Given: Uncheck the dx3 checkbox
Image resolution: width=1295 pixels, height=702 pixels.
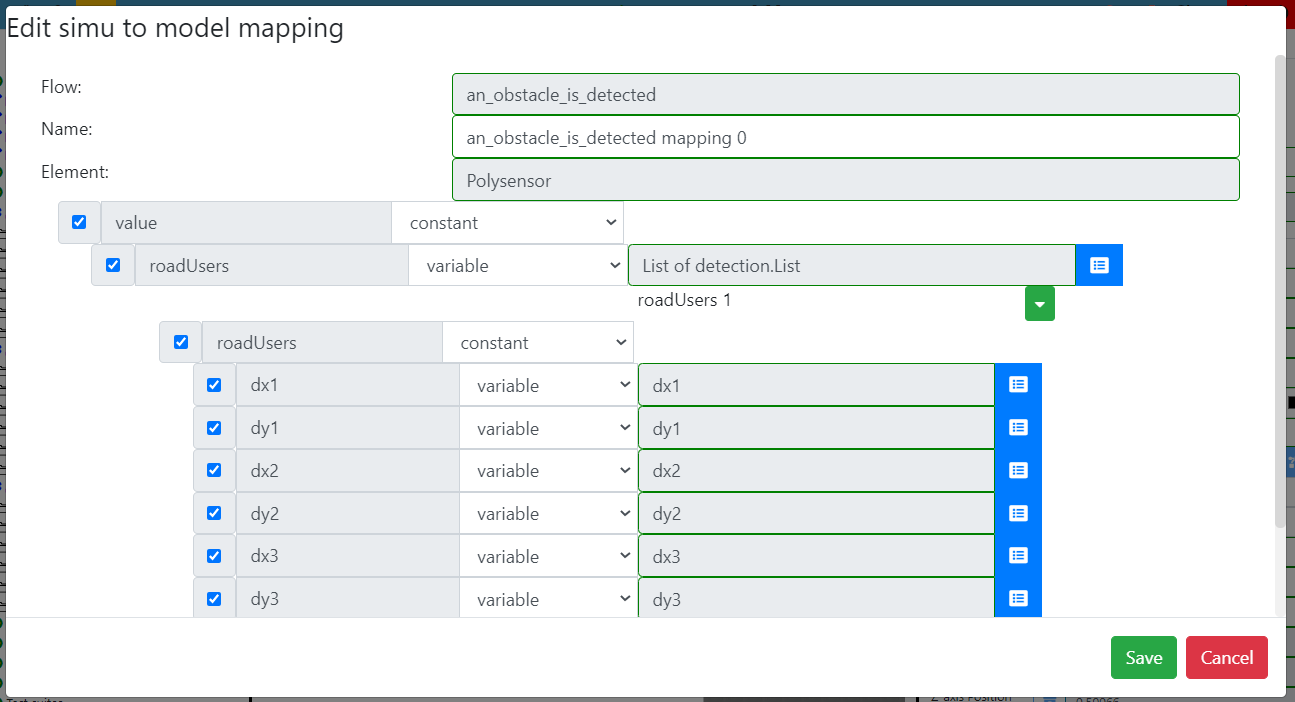Looking at the screenshot, I should (214, 556).
